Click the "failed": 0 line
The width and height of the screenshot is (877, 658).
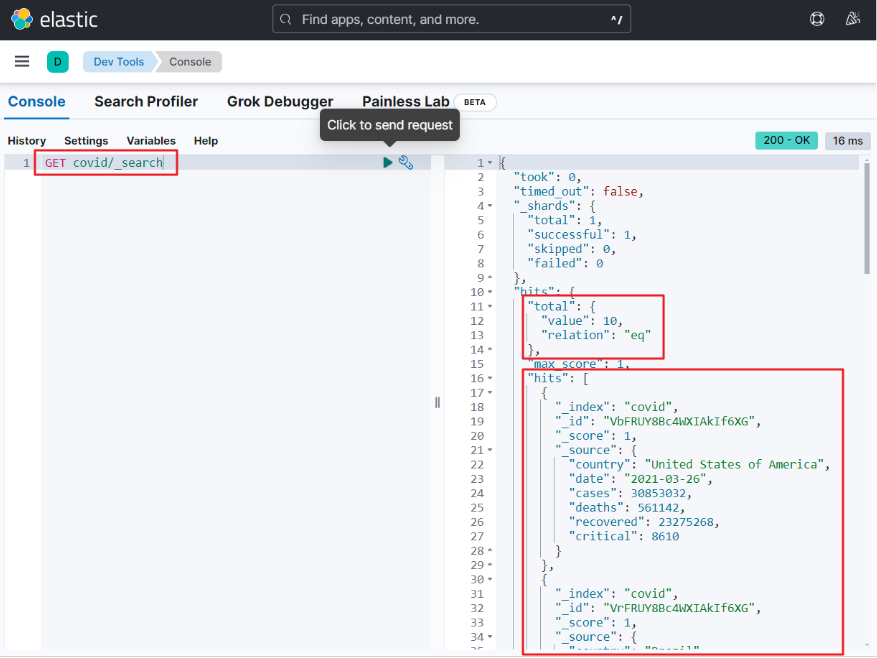565,264
